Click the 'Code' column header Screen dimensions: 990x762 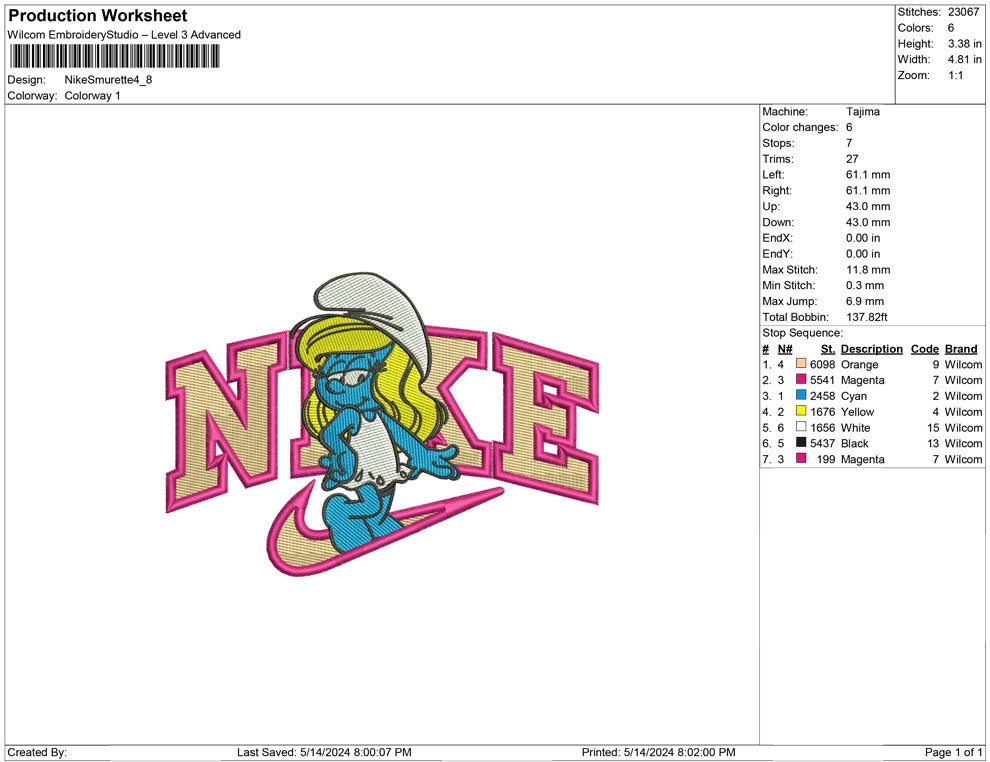(x=924, y=348)
